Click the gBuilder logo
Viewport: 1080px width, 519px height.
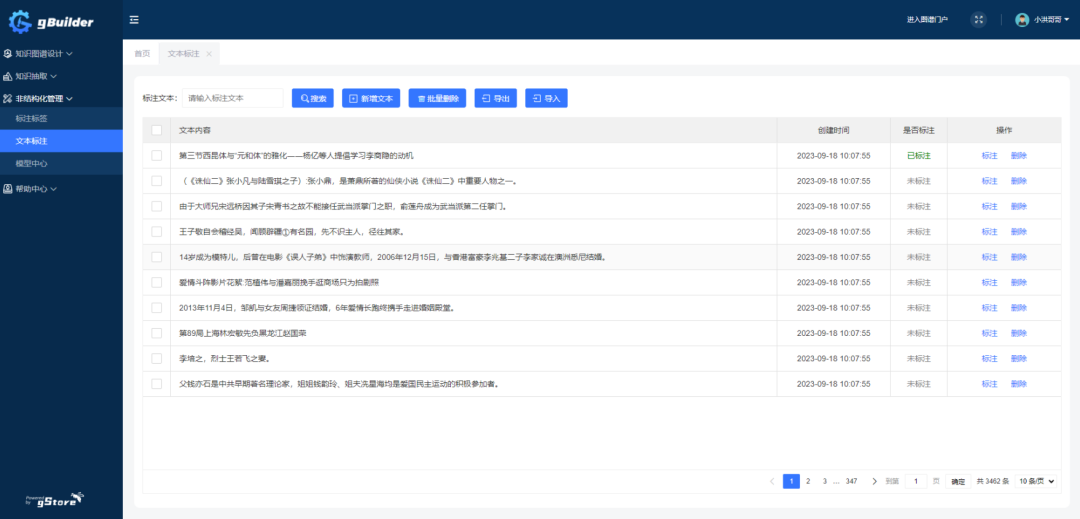(x=51, y=22)
